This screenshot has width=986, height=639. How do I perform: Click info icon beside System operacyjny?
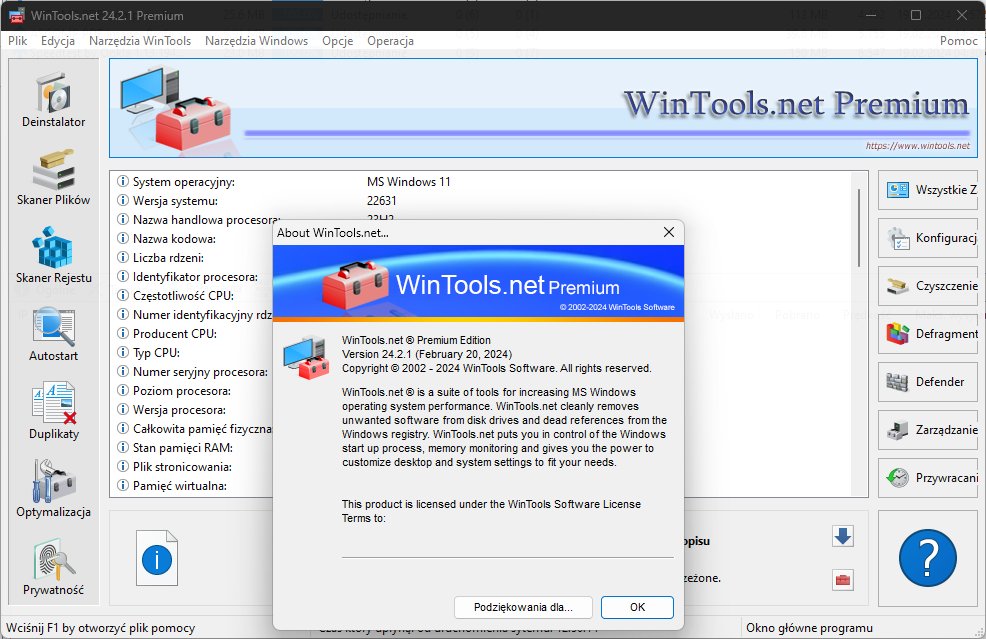(x=123, y=182)
